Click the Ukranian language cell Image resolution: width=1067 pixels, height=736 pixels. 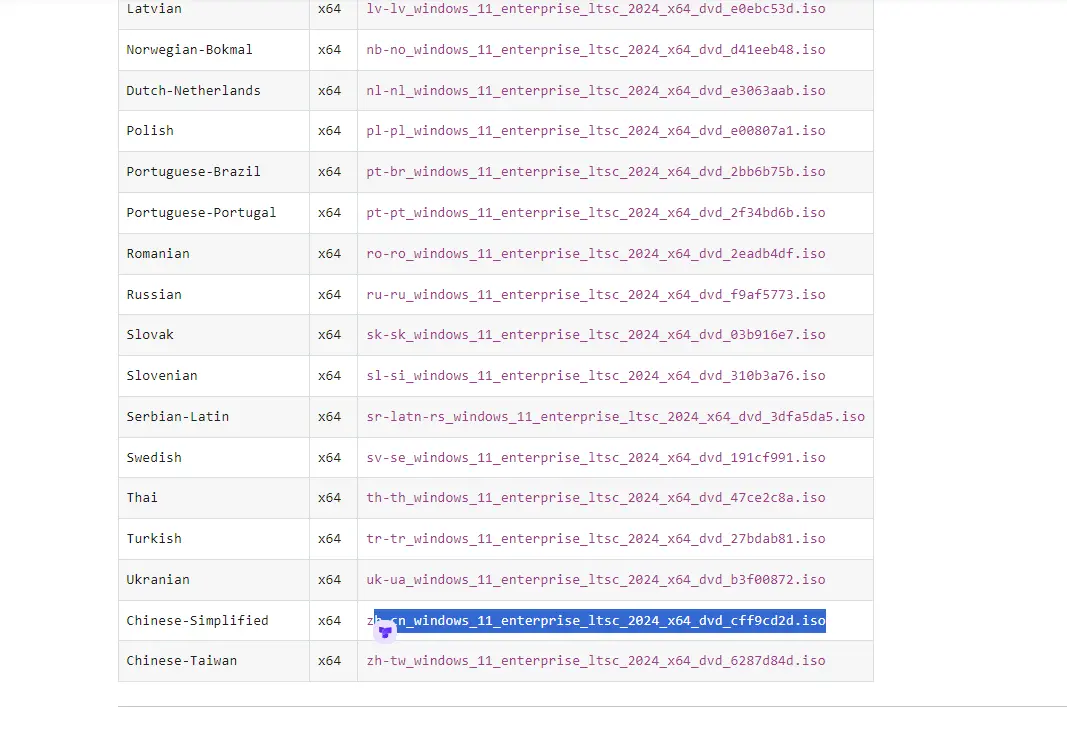(x=214, y=580)
